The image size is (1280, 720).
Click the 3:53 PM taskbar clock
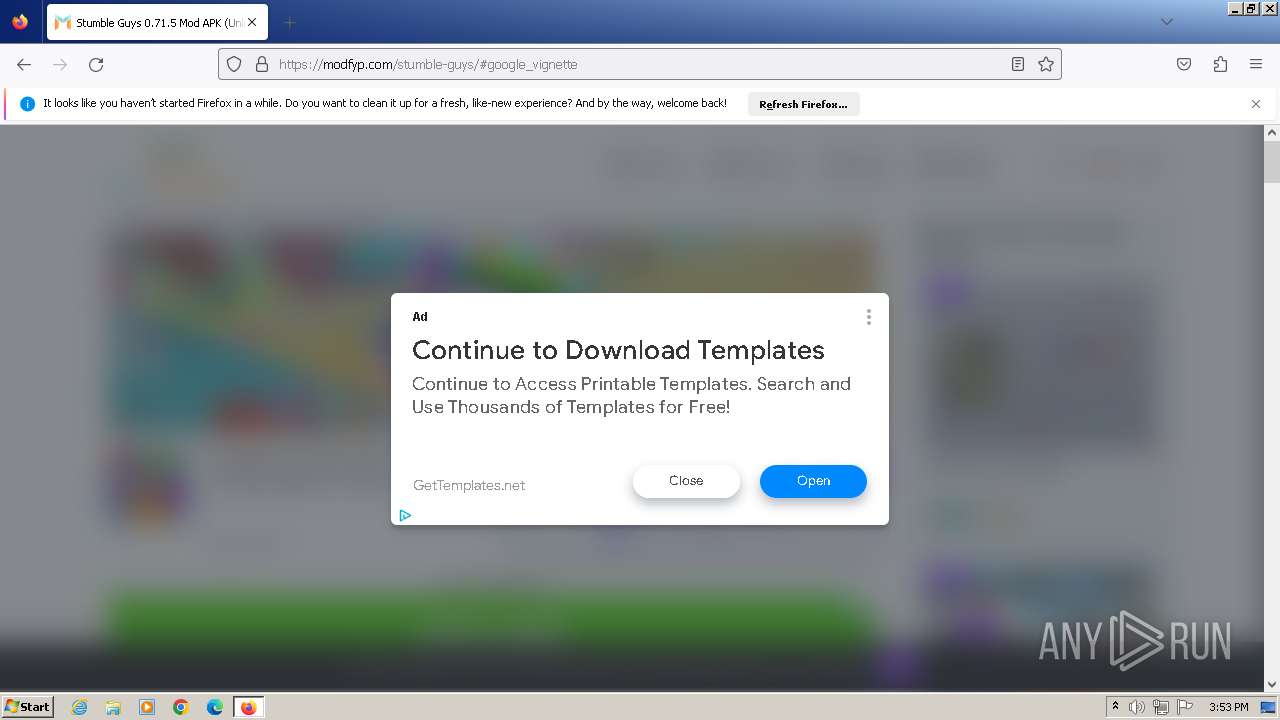pos(1228,707)
